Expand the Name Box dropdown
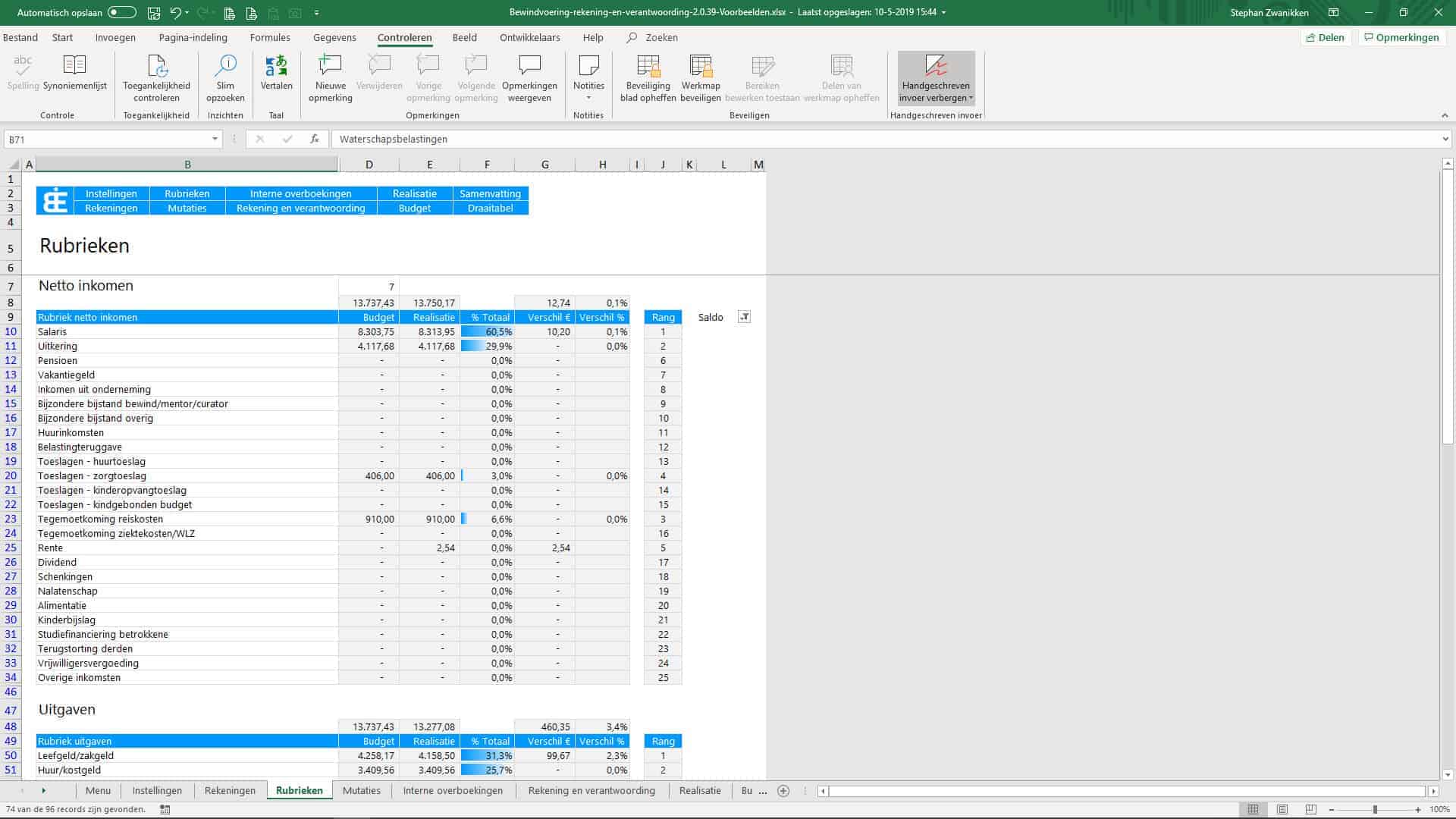 coord(215,139)
